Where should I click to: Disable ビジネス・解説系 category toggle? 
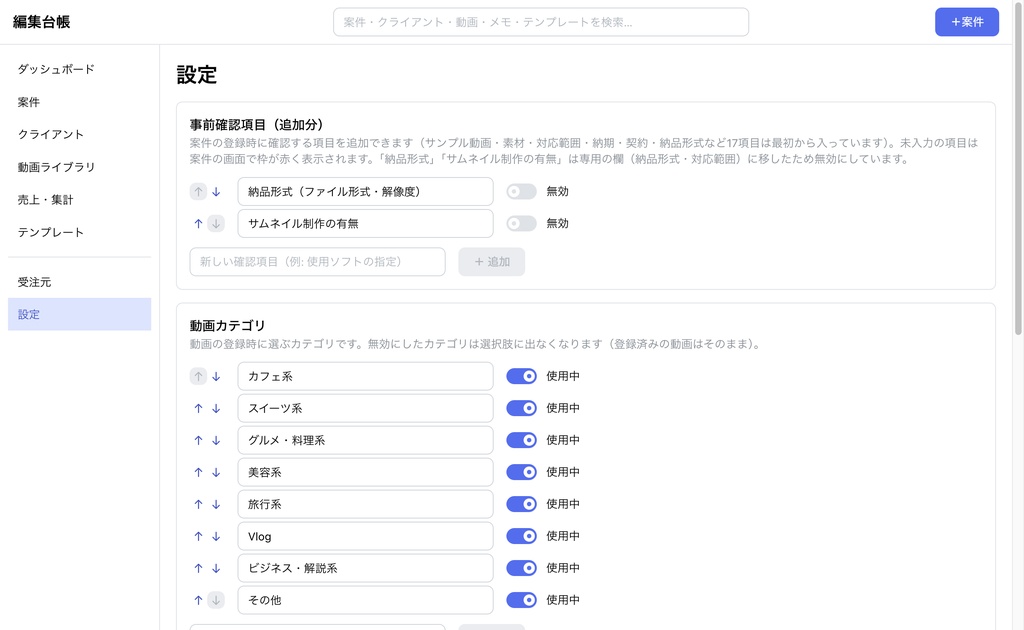tap(521, 568)
